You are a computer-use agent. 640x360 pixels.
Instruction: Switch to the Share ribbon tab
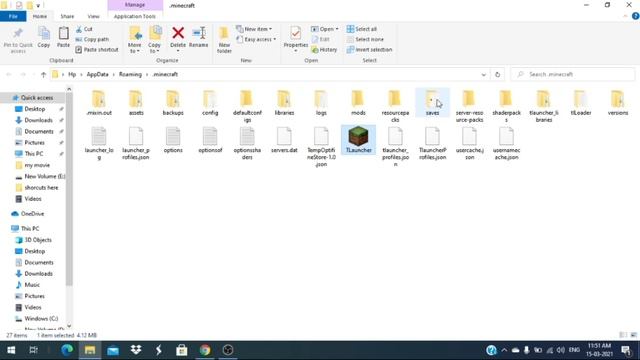tap(67, 16)
